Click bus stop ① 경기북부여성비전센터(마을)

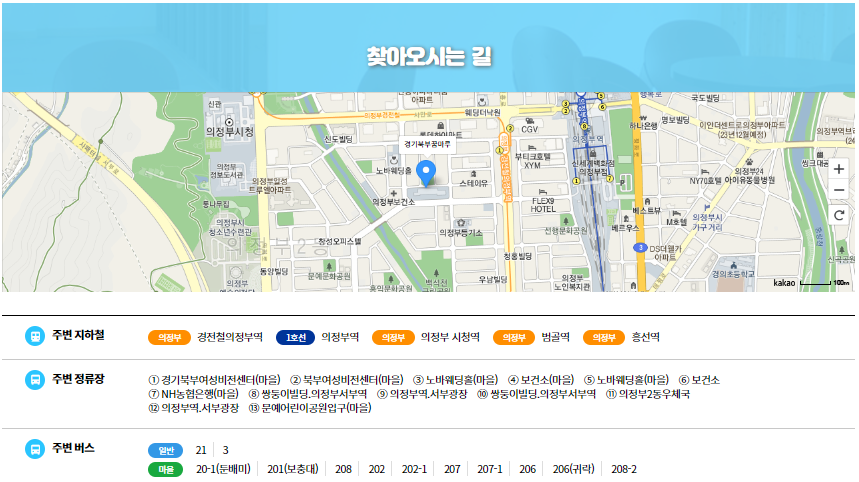pos(213,380)
